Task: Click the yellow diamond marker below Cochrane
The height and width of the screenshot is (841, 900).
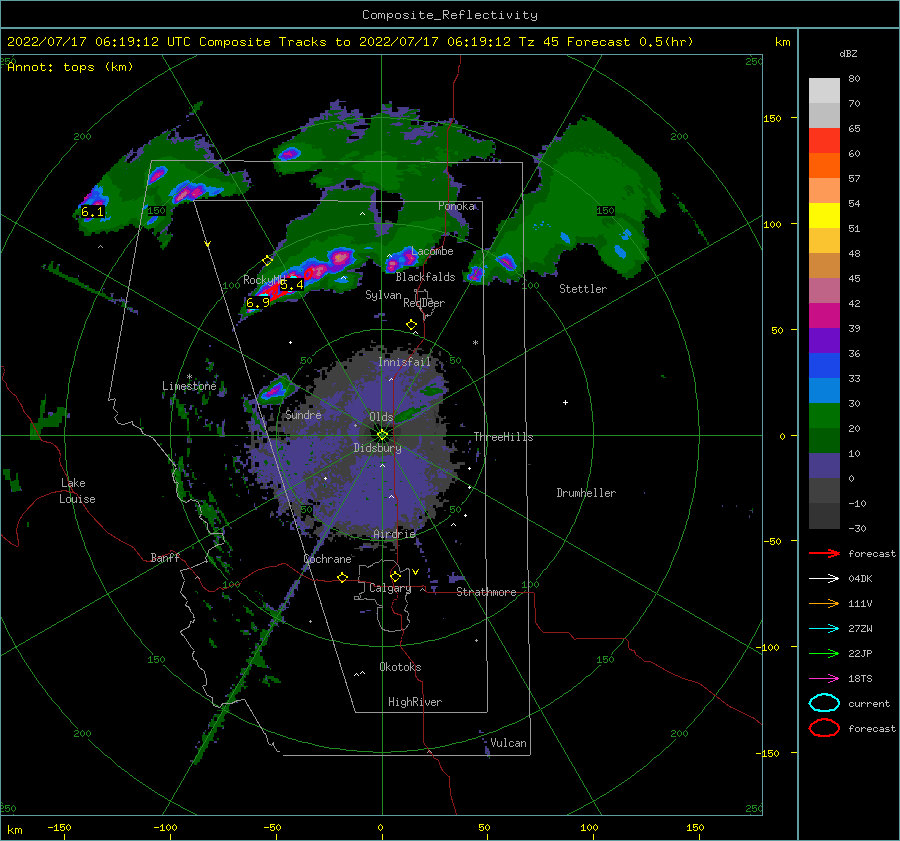Action: pyautogui.click(x=342, y=577)
